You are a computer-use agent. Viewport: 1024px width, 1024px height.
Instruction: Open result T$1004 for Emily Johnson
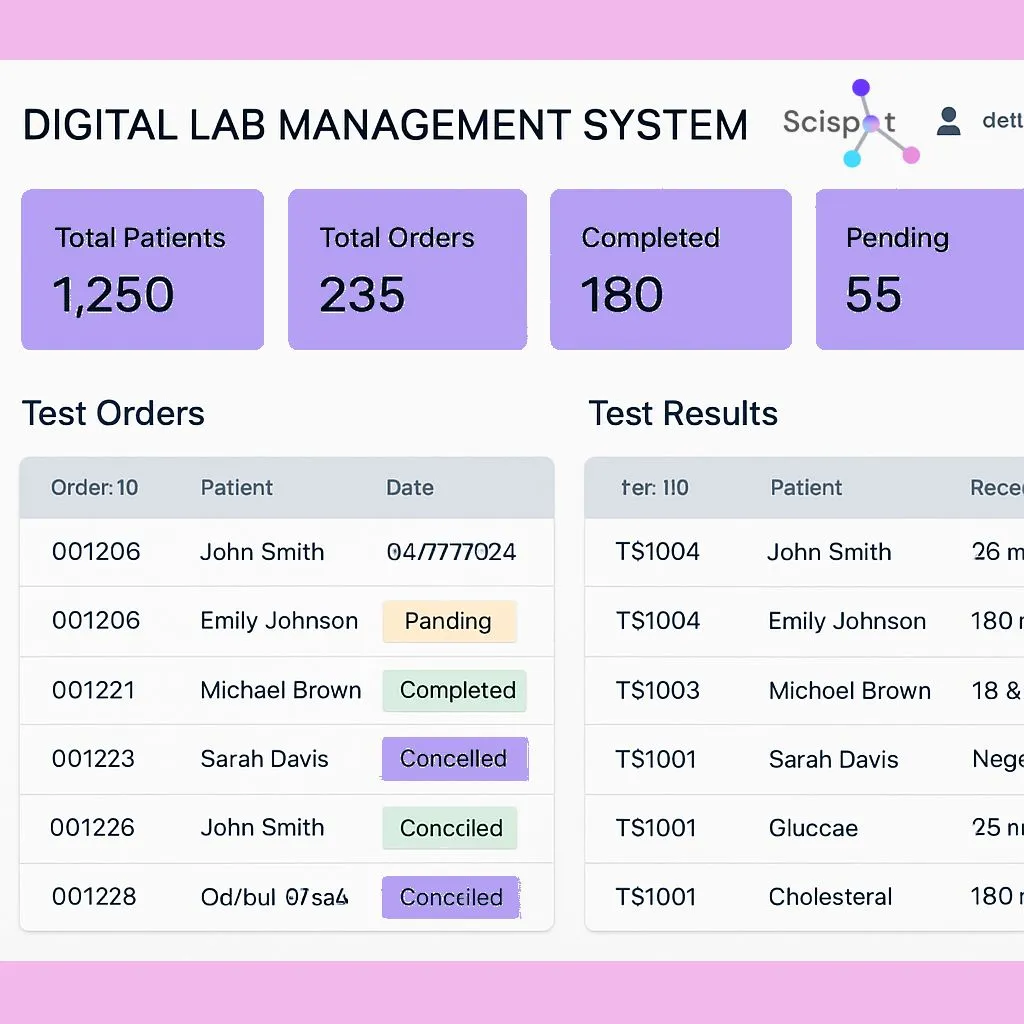pos(658,620)
